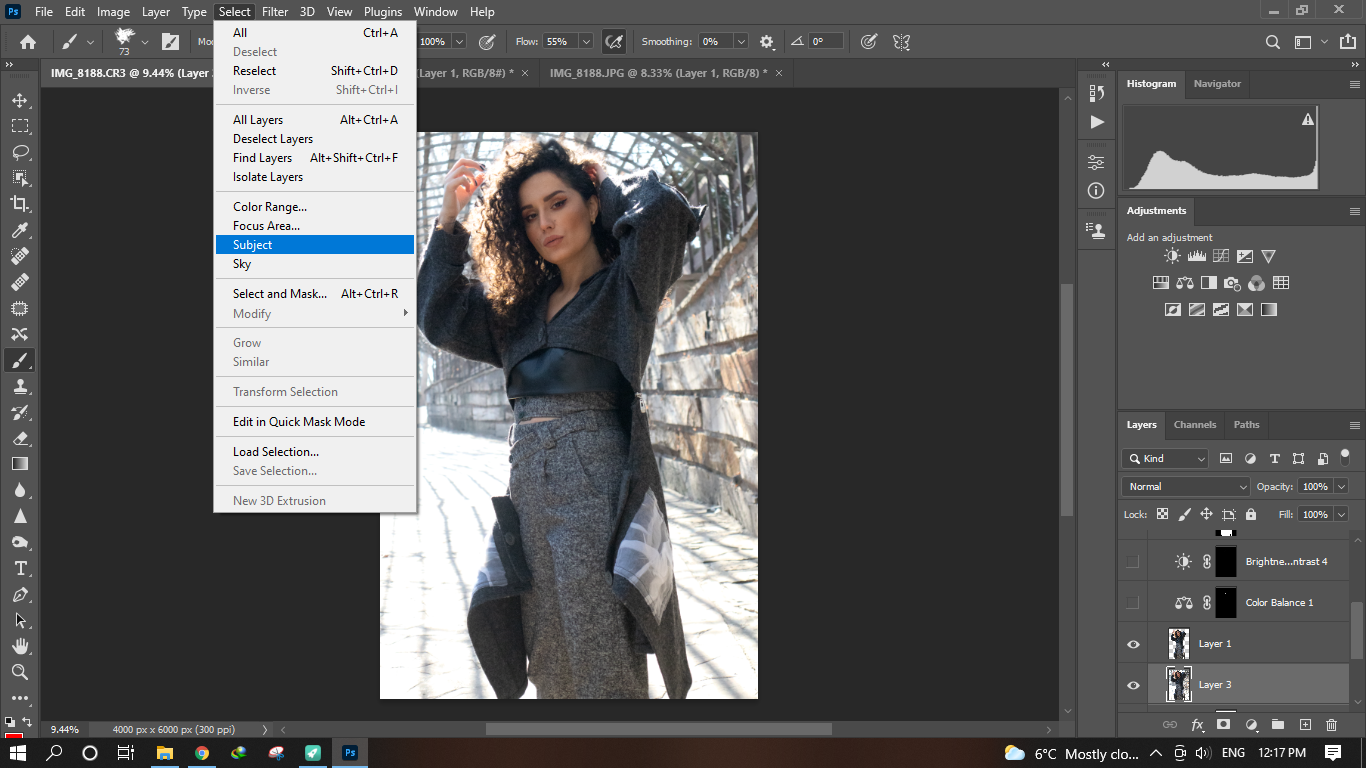
Task: Toggle layer filtering switch on or off
Action: click(1347, 458)
